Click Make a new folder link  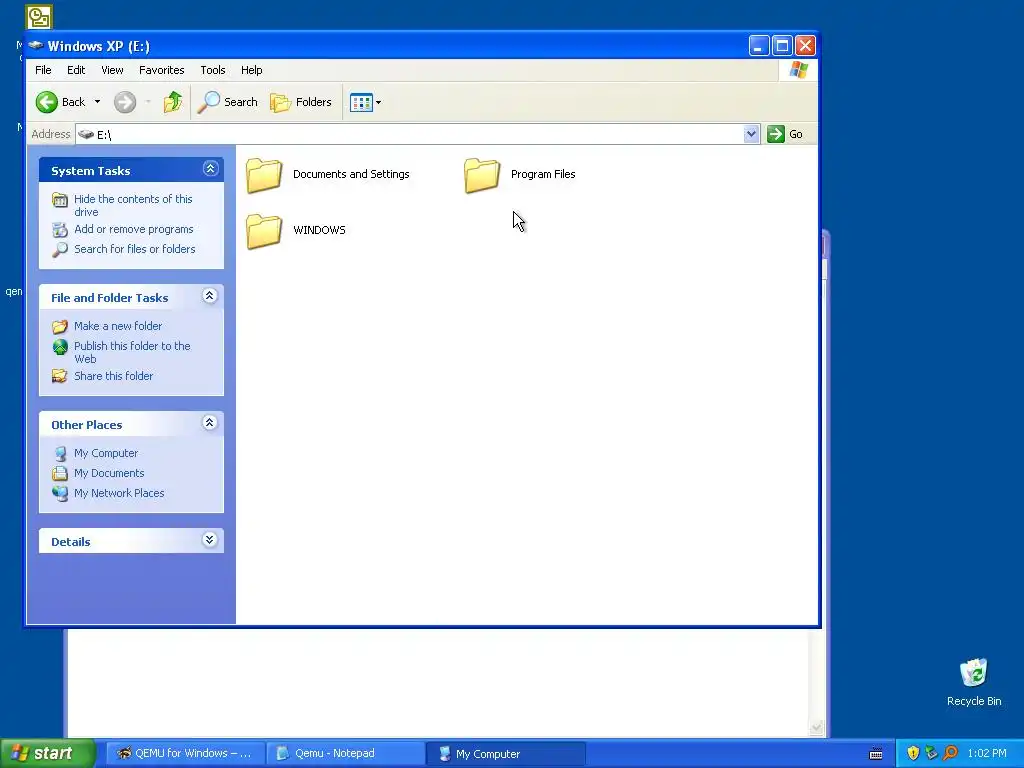118,326
